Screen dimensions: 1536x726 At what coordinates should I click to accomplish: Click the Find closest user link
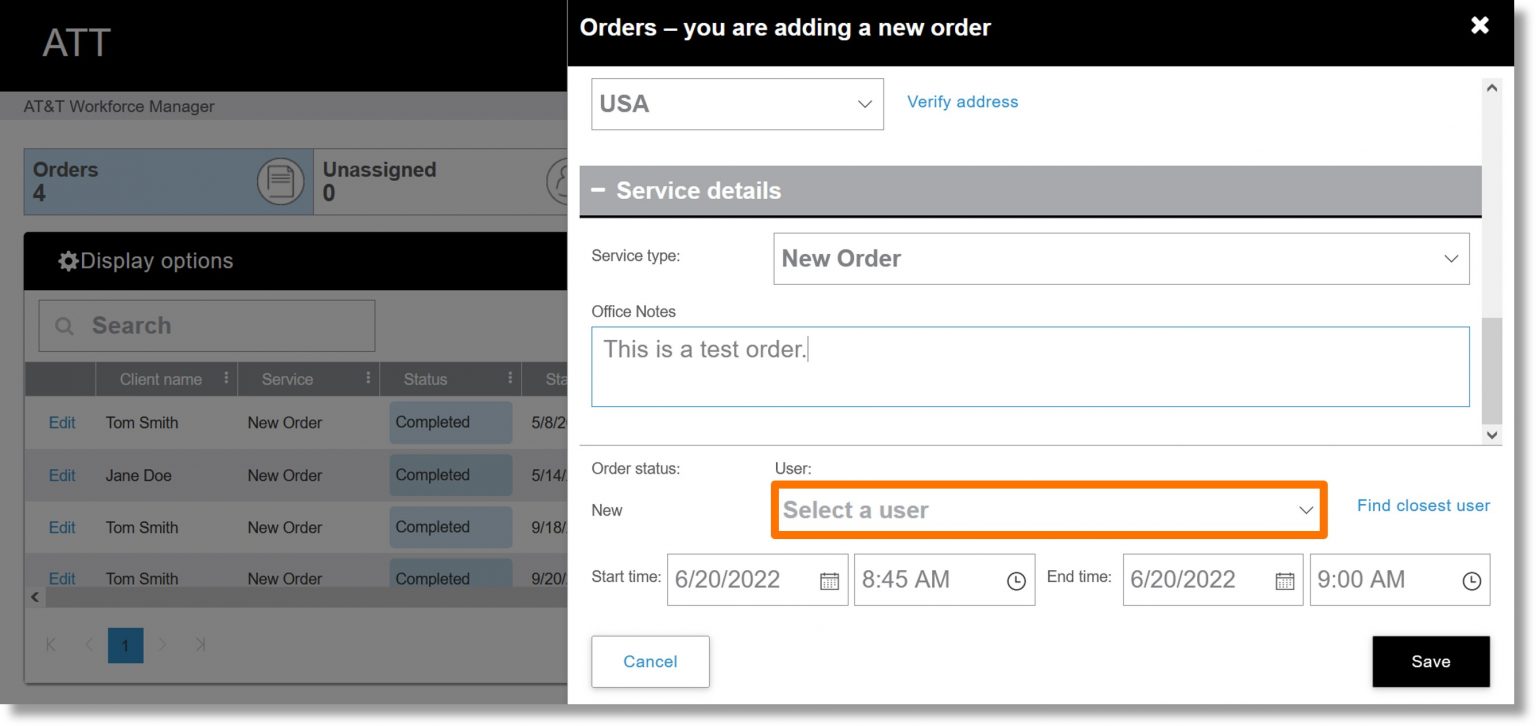tap(1423, 505)
